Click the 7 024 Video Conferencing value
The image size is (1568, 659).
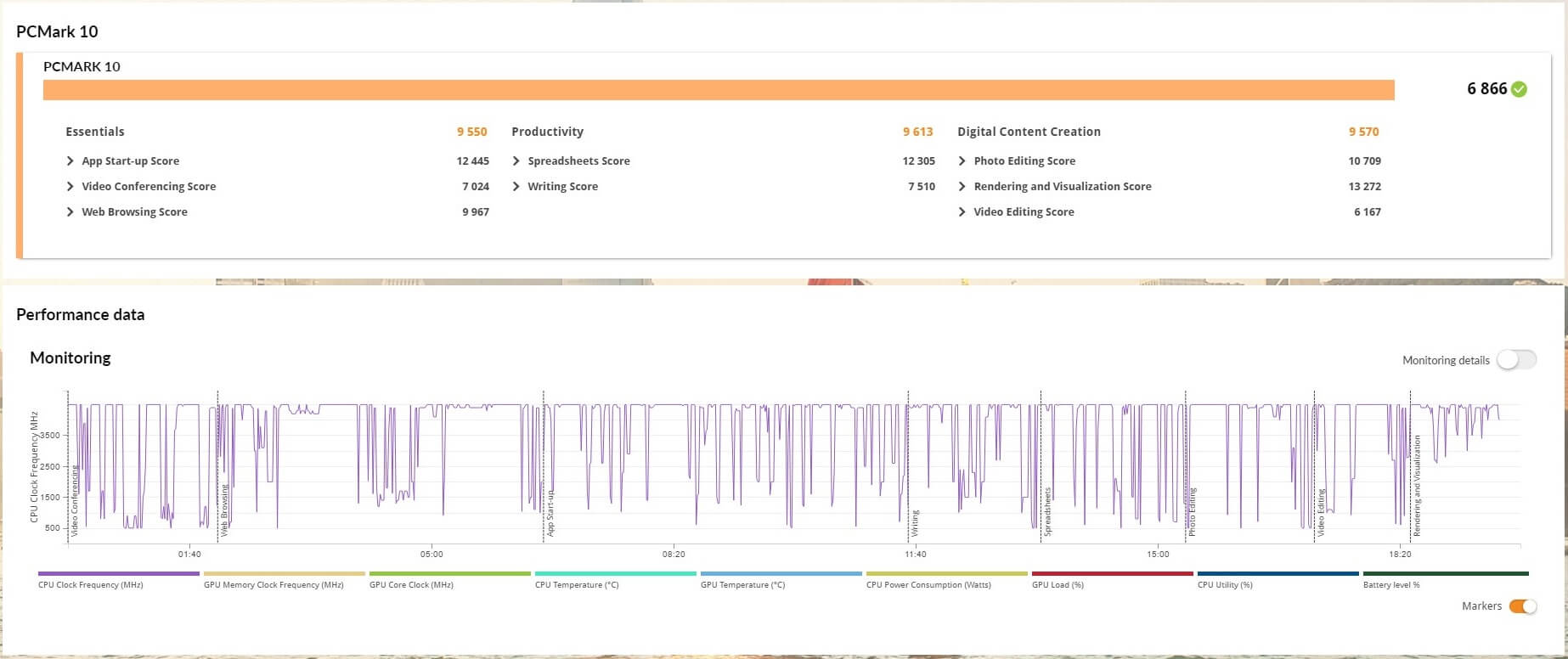pos(476,186)
